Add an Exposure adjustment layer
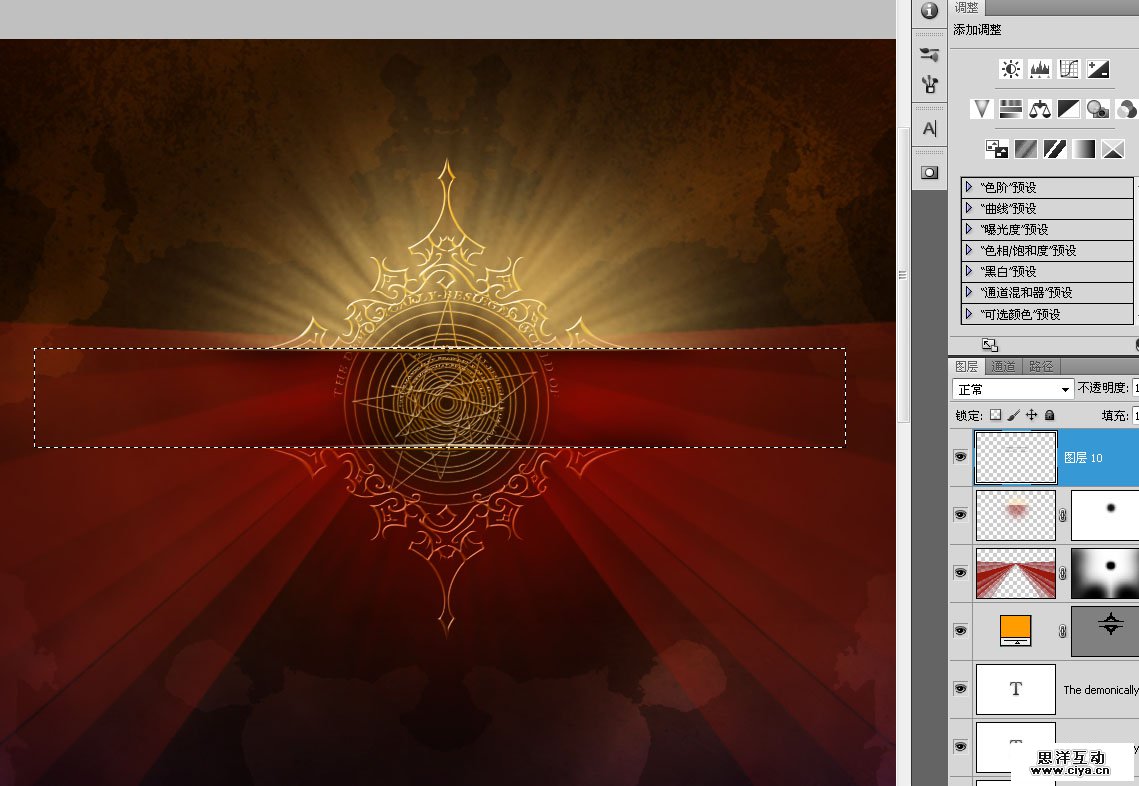Screen dimensions: 1139x786 (x=1098, y=69)
